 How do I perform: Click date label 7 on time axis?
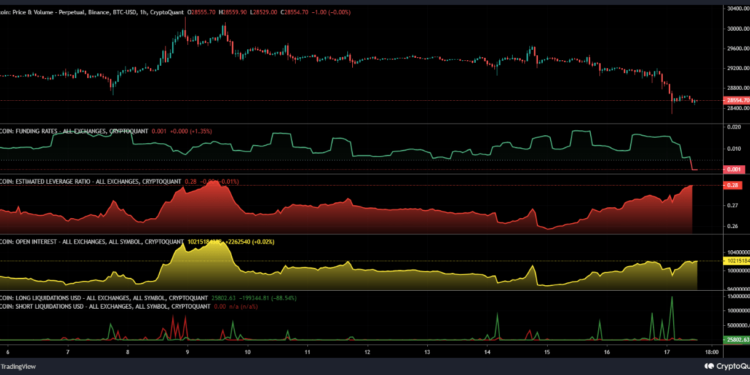(68, 352)
